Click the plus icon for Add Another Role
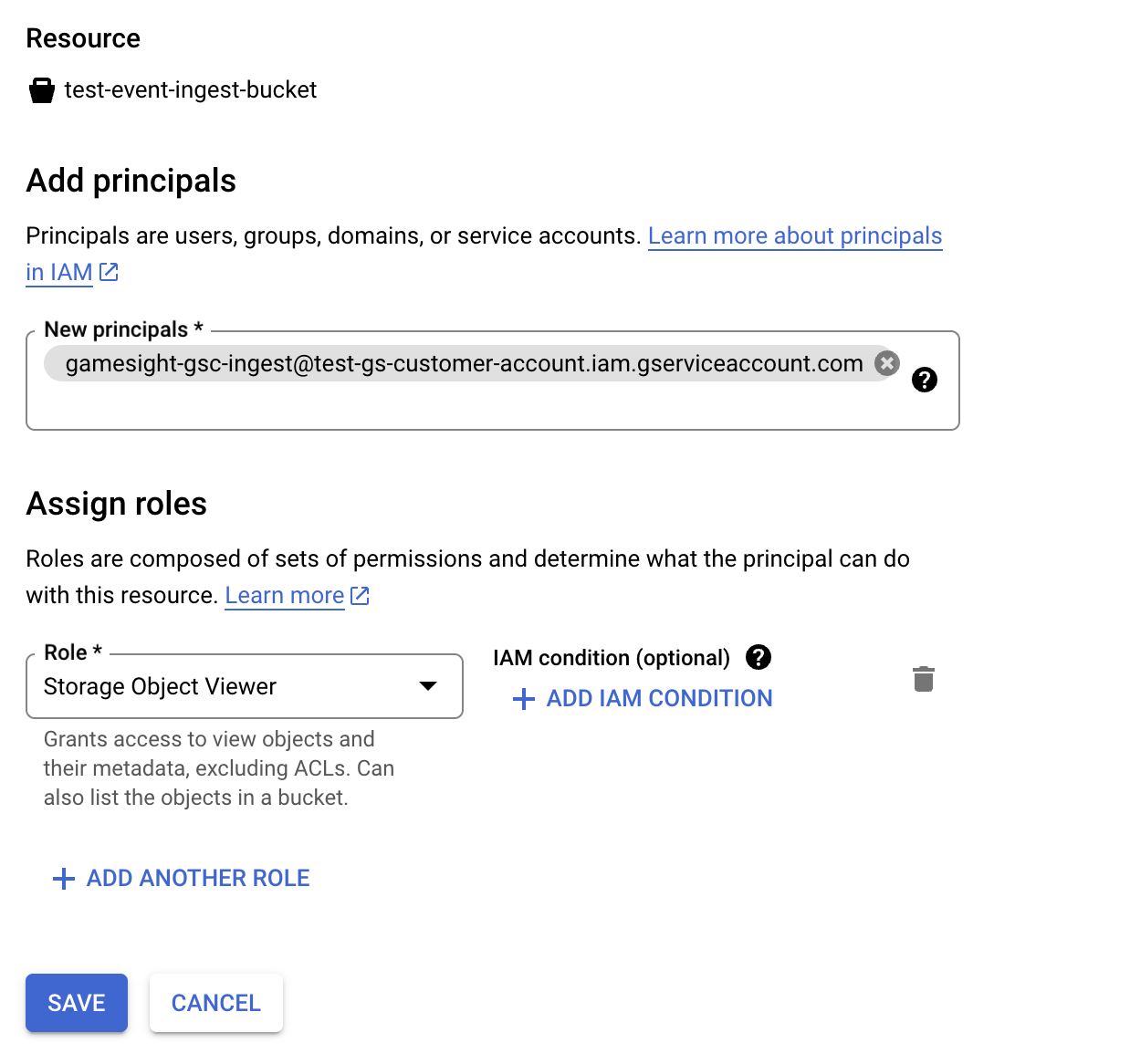This screenshot has width=1130, height=1064. click(64, 879)
